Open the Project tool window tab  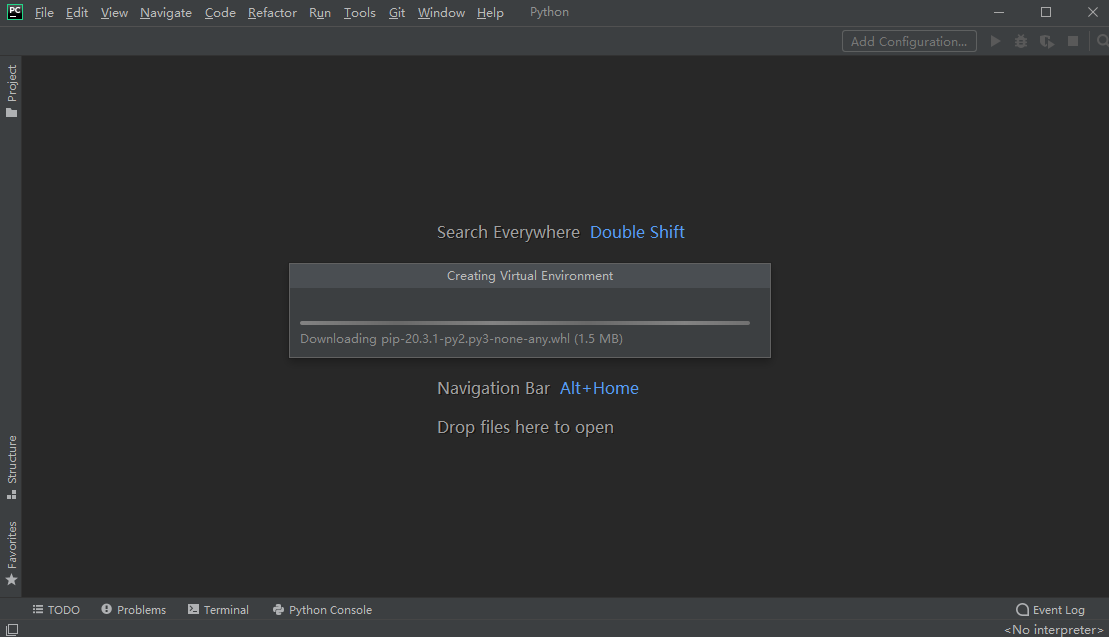[x=12, y=83]
